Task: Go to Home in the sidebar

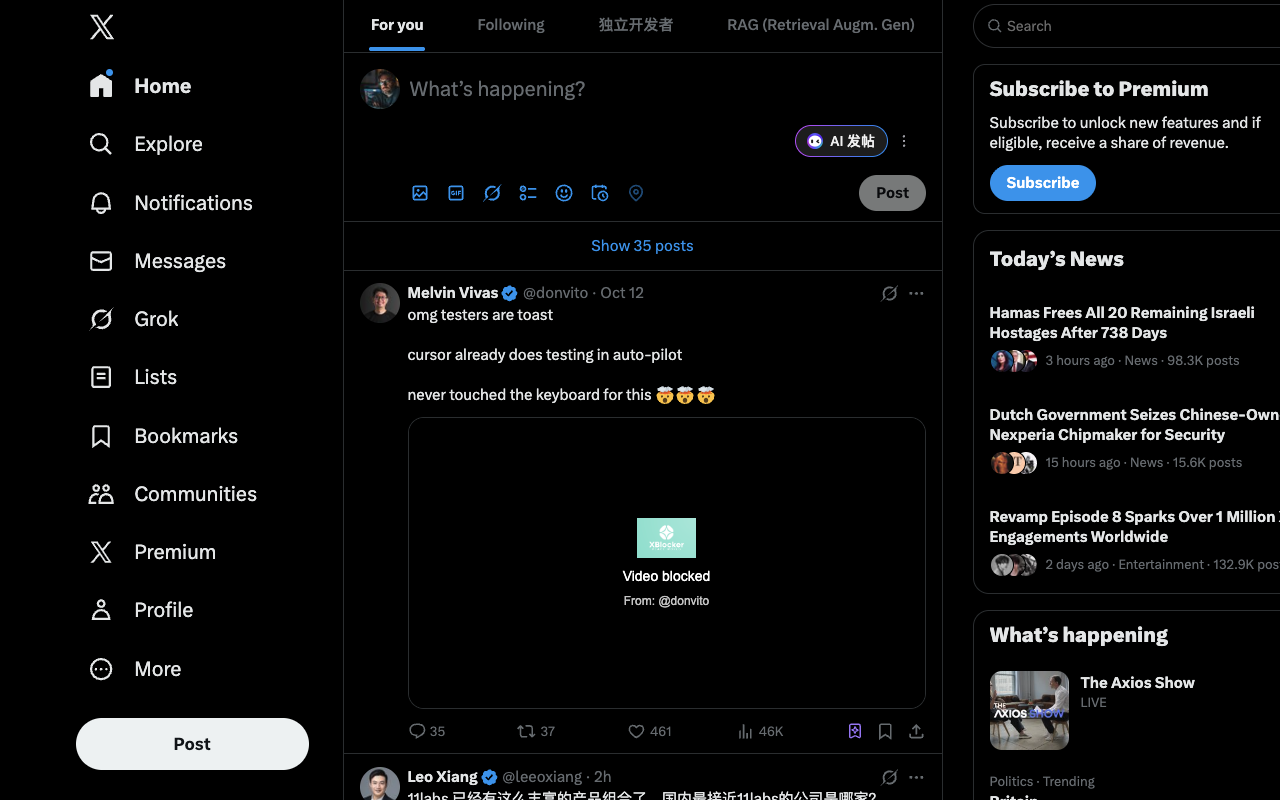Action: click(x=140, y=86)
